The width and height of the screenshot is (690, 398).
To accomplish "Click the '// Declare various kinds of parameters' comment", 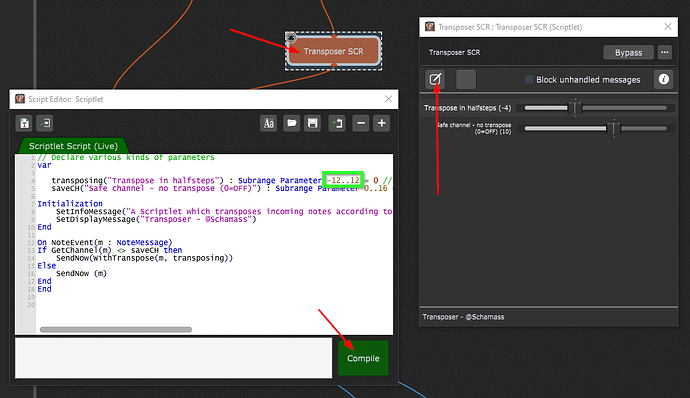I will [x=126, y=157].
